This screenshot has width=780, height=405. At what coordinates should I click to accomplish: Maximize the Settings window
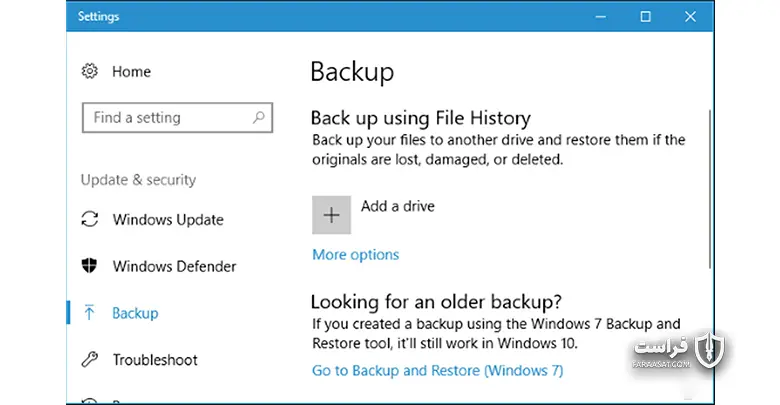(645, 16)
